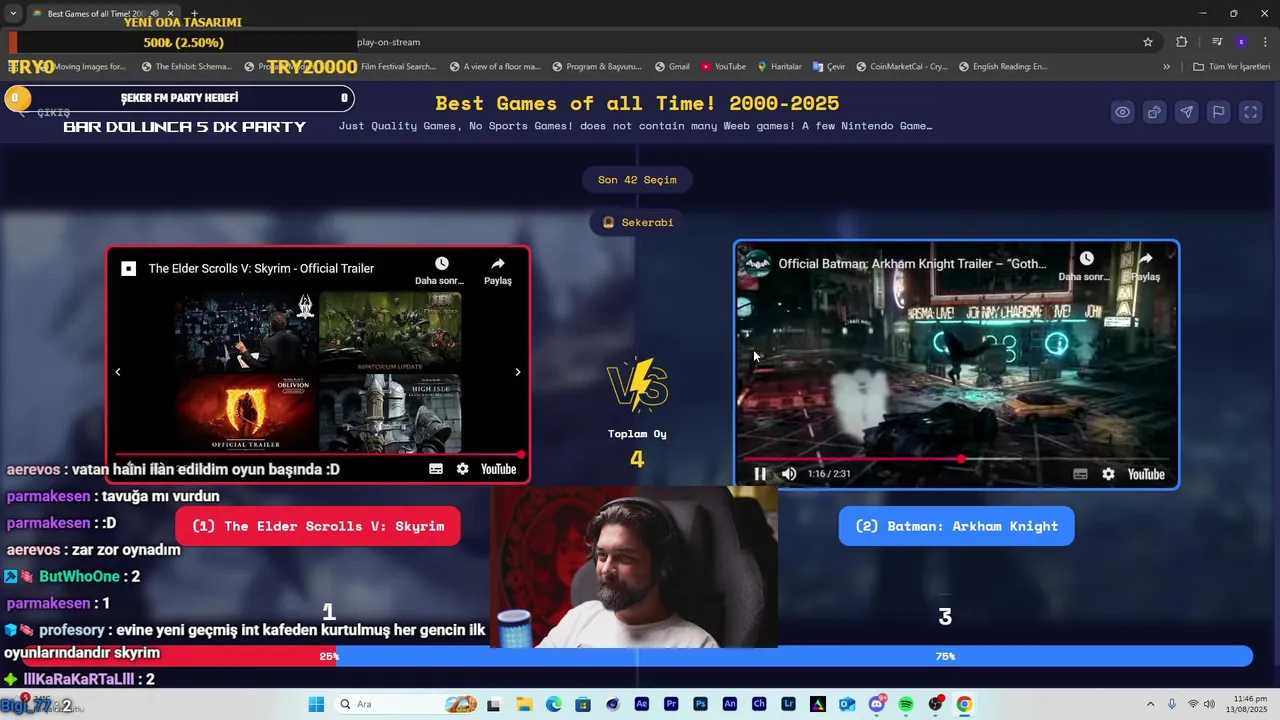Close the Best Games of all Time tab
This screenshot has width=1280, height=720.
(x=170, y=14)
